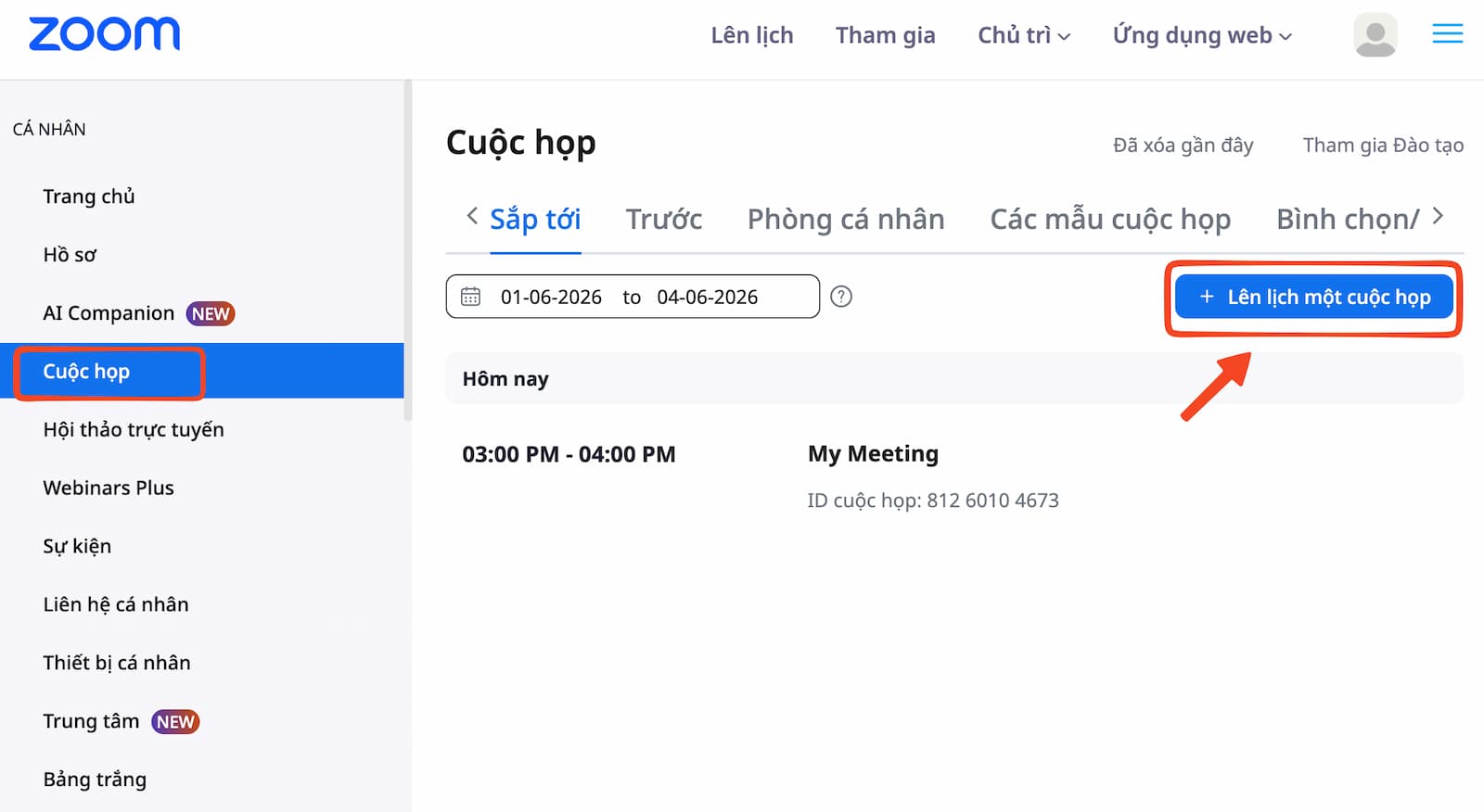1484x812 pixels.
Task: Click Lên lịch một cuộc họp button
Action: point(1314,297)
